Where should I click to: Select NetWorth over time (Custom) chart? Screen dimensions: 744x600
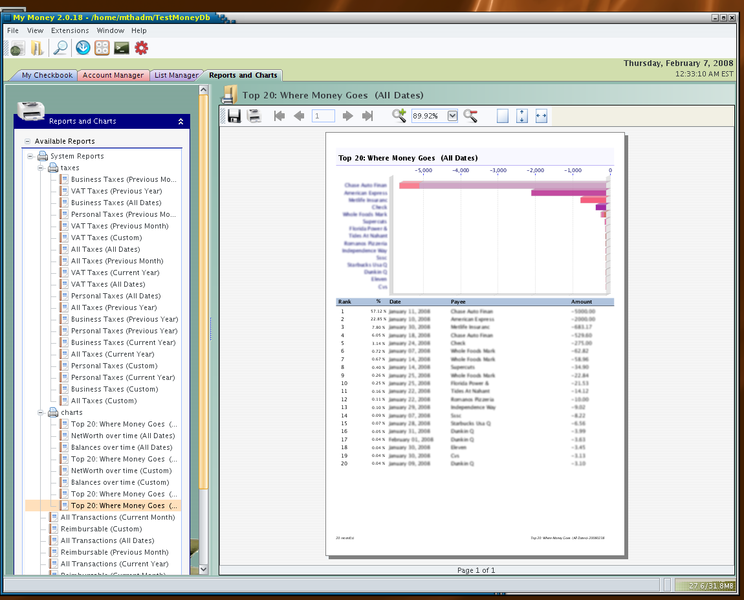[x=121, y=471]
